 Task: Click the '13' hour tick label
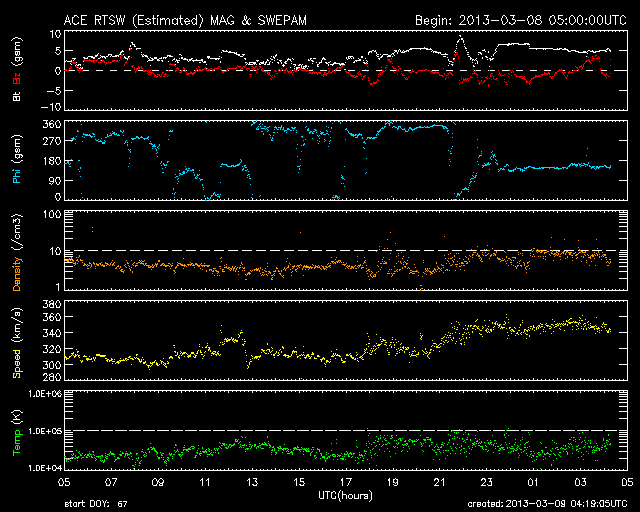(x=252, y=482)
